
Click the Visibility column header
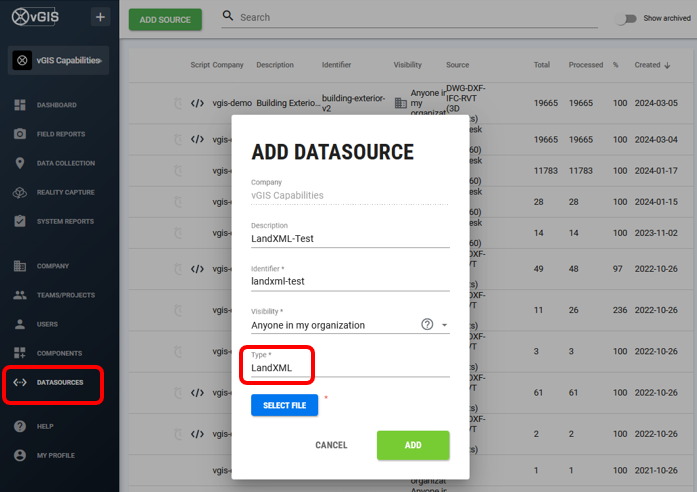[x=407, y=65]
